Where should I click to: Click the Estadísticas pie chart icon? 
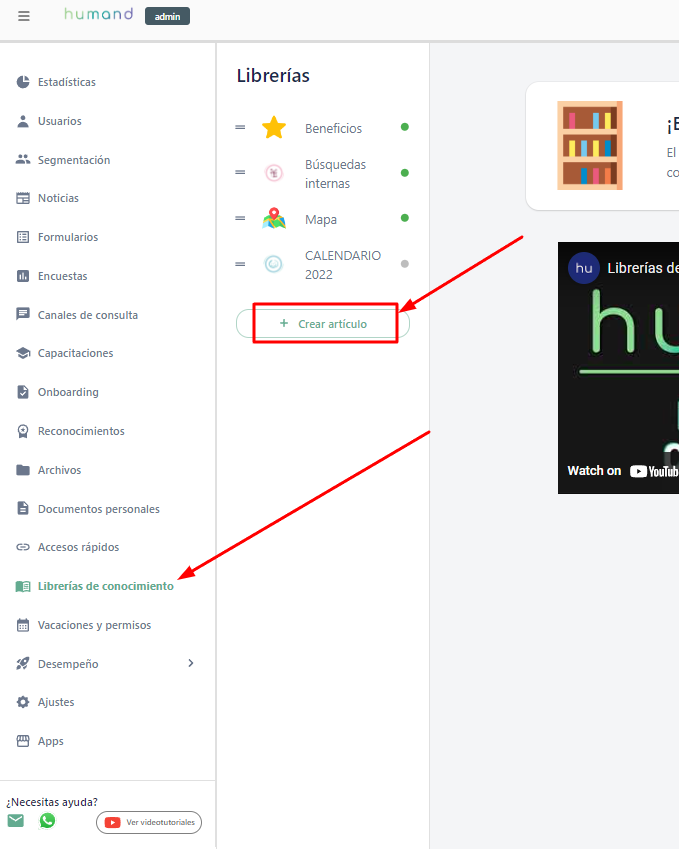tap(23, 82)
